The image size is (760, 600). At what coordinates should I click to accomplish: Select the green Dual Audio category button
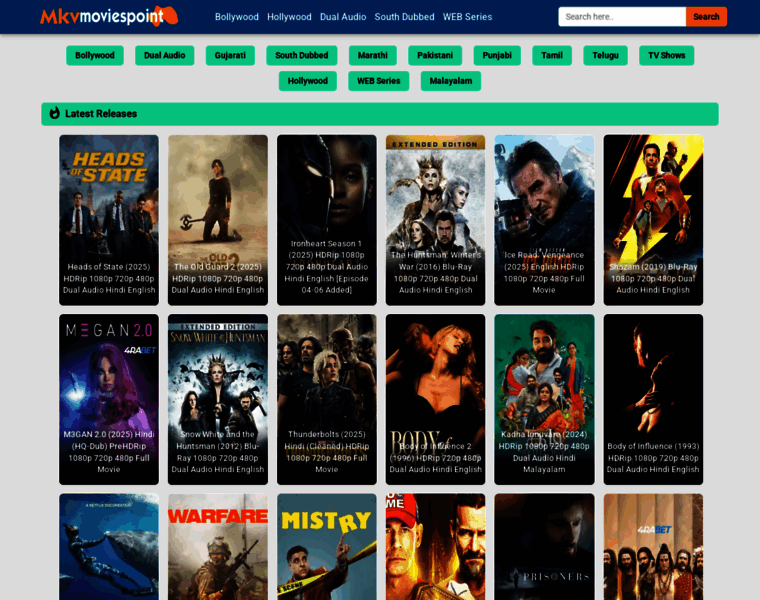click(x=165, y=55)
